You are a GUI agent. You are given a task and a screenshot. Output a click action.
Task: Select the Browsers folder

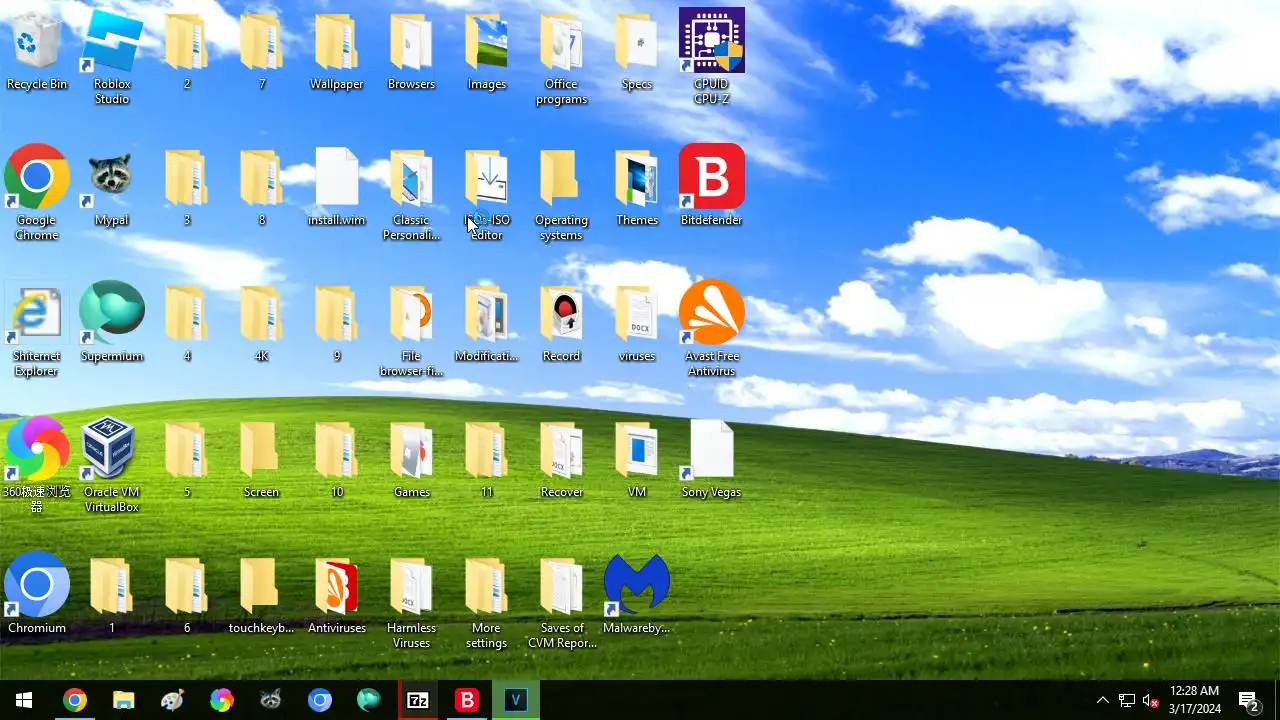tap(412, 50)
